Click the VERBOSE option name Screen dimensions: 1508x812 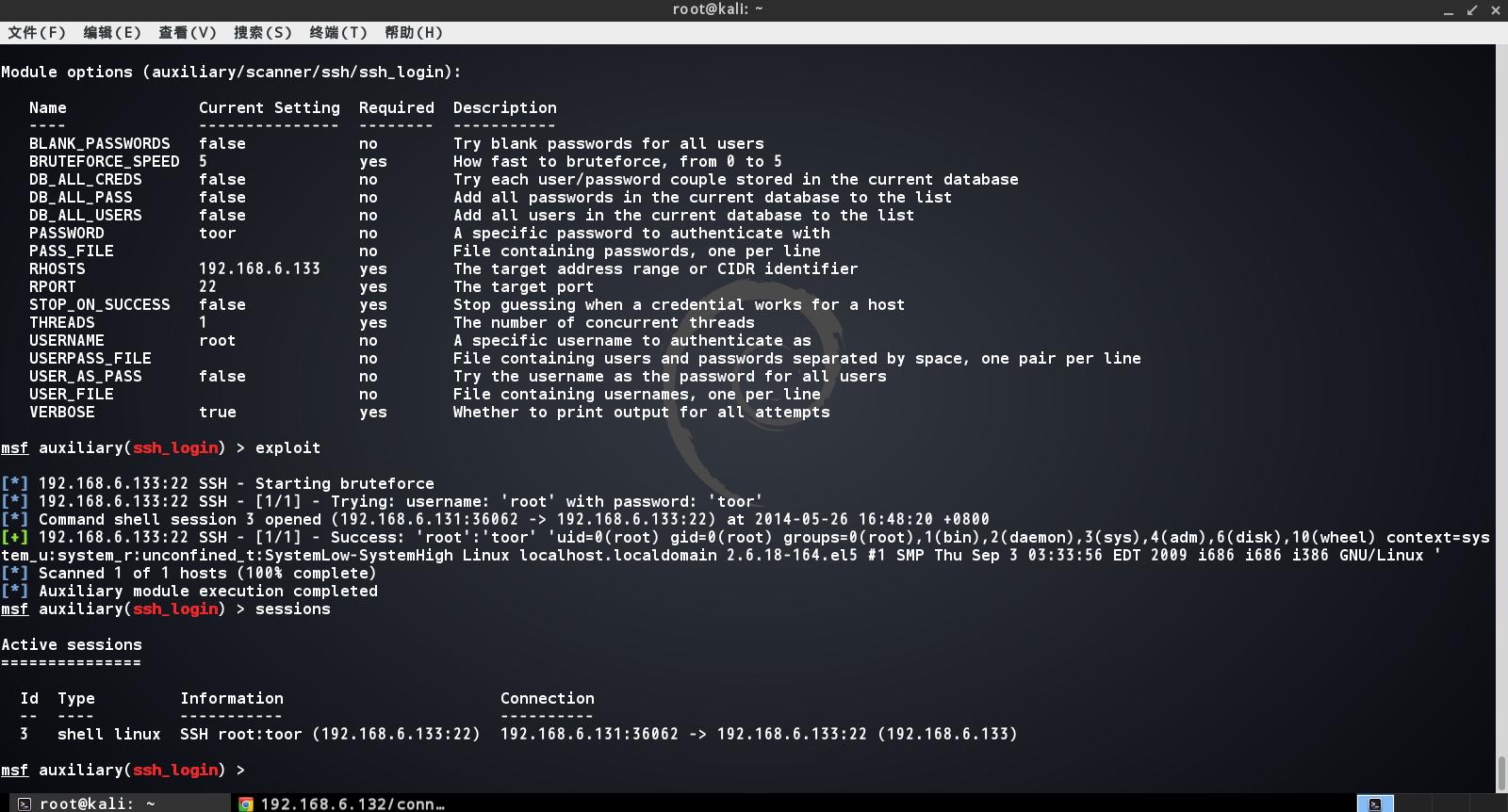click(62, 413)
